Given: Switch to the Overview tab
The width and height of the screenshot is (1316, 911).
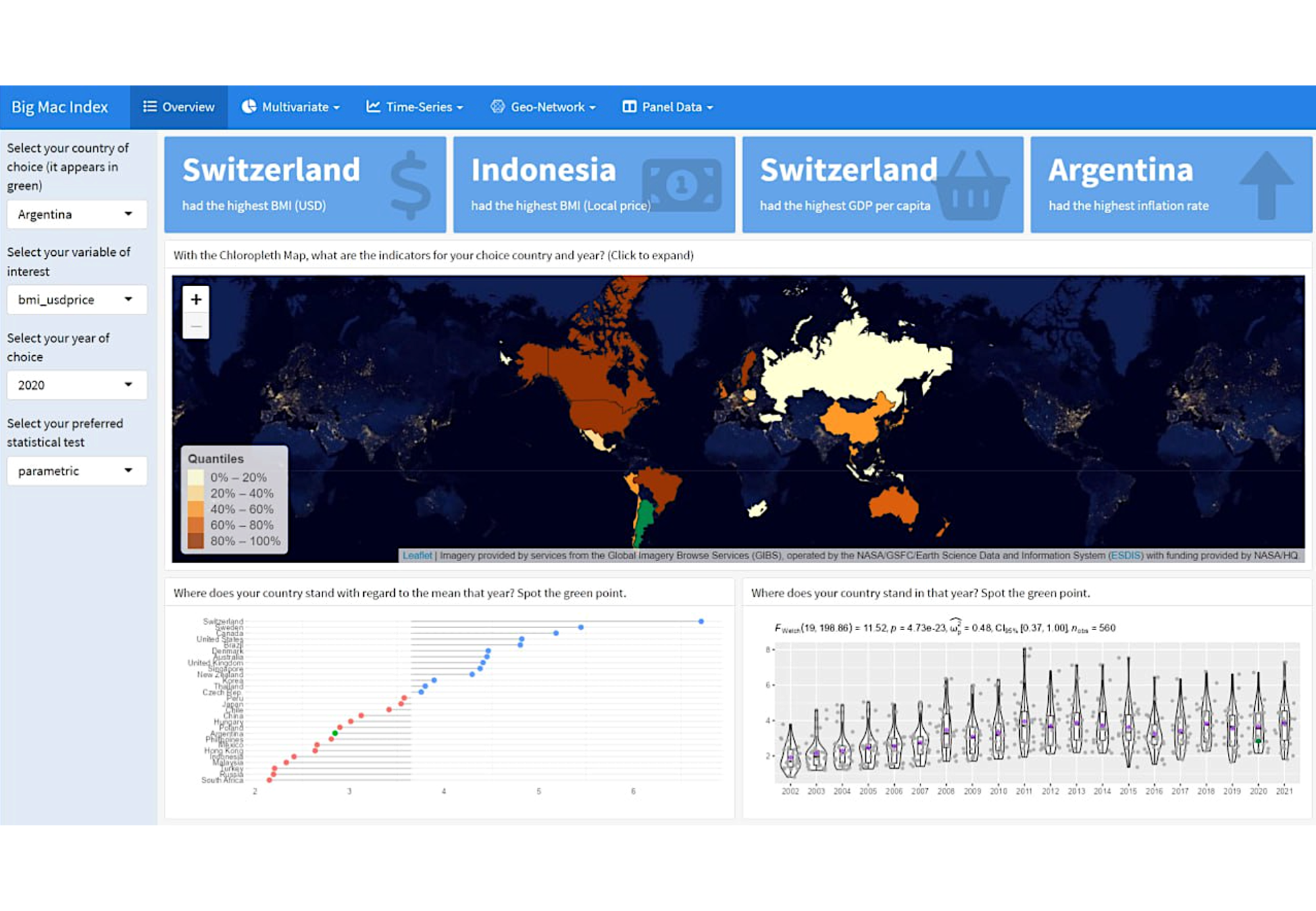Looking at the screenshot, I should pos(179,107).
